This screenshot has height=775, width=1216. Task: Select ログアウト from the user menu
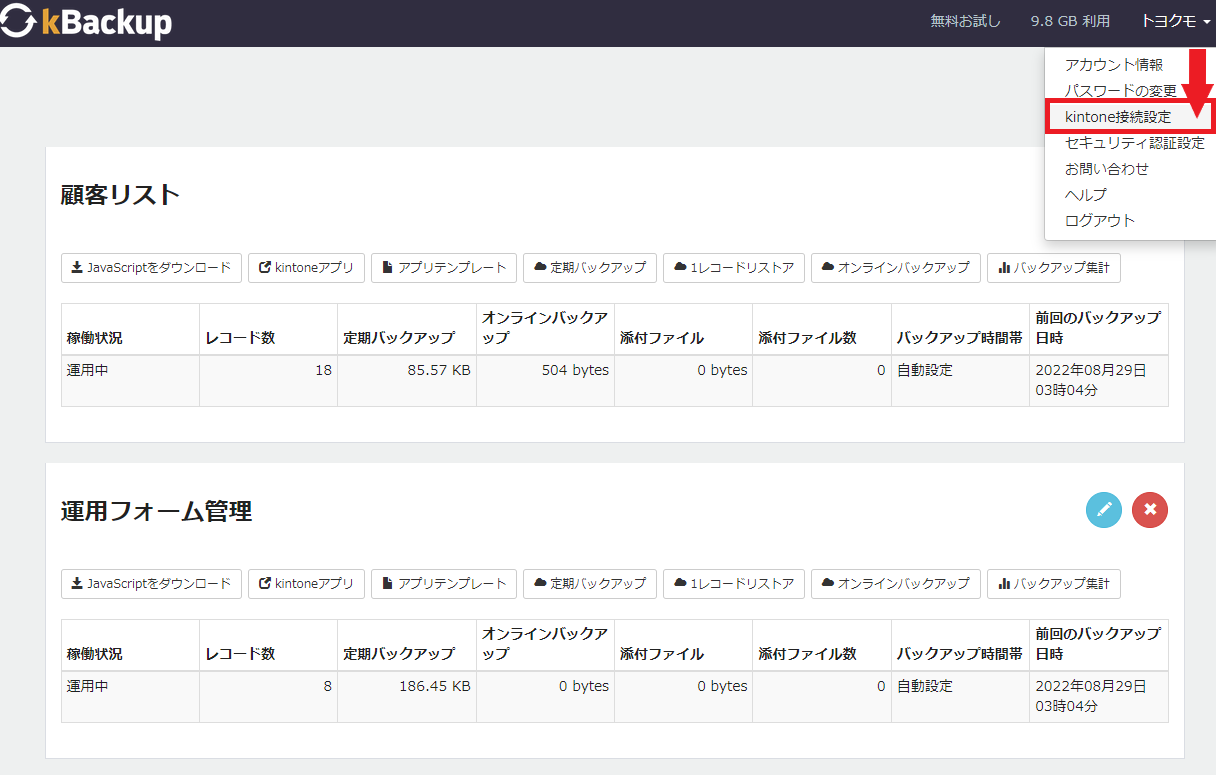(1100, 221)
